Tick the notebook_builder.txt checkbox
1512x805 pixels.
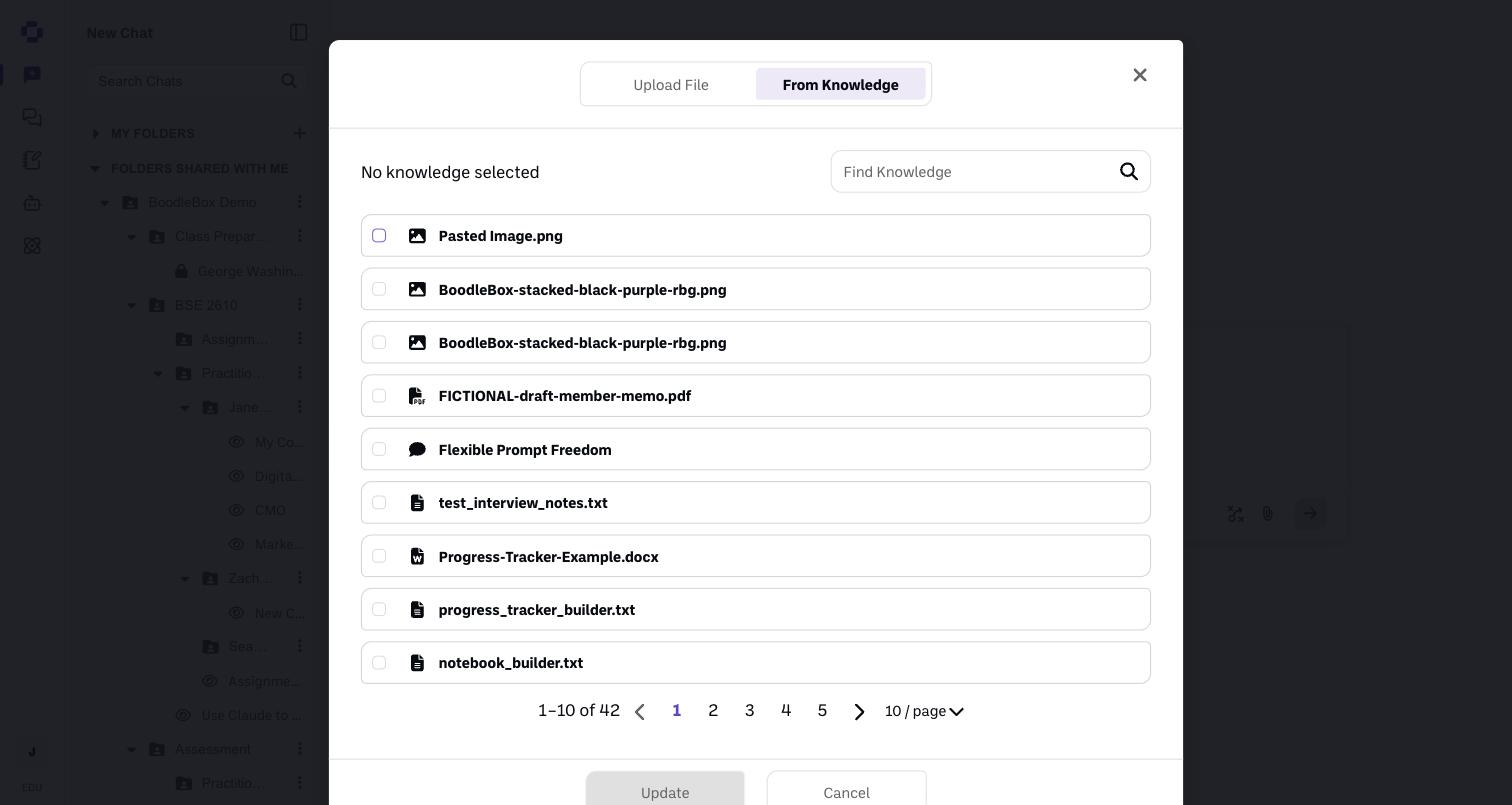point(379,663)
